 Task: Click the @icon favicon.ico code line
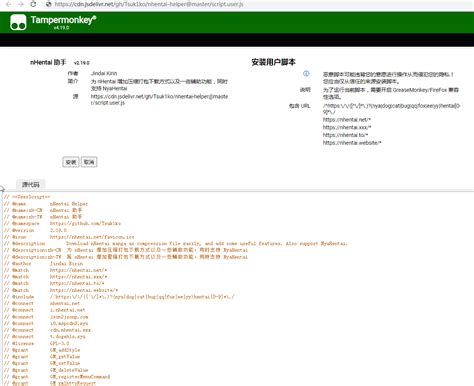pyautogui.click(x=69, y=237)
